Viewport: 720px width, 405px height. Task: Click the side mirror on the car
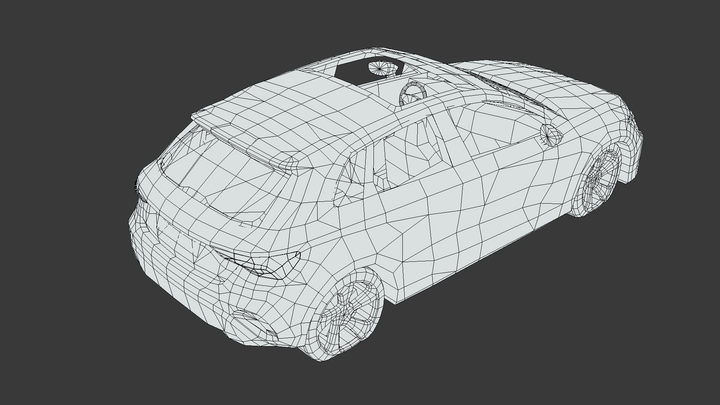coord(551,135)
